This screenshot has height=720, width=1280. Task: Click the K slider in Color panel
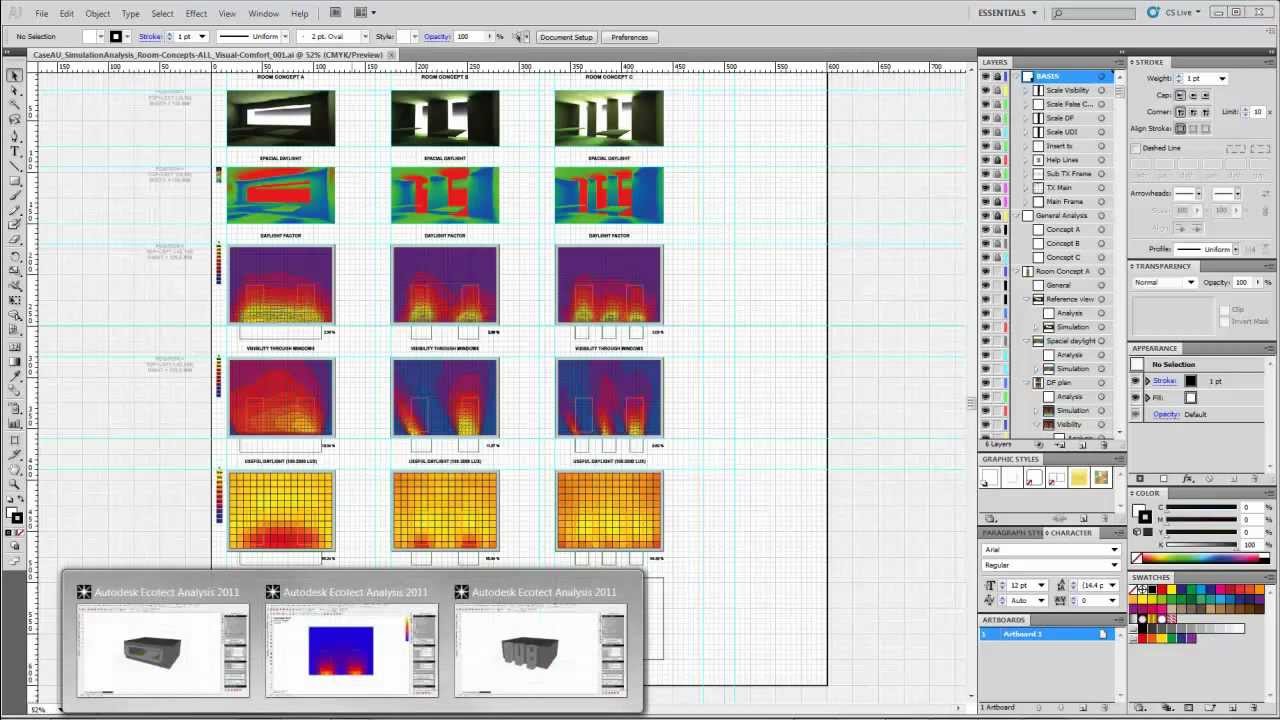point(1201,544)
